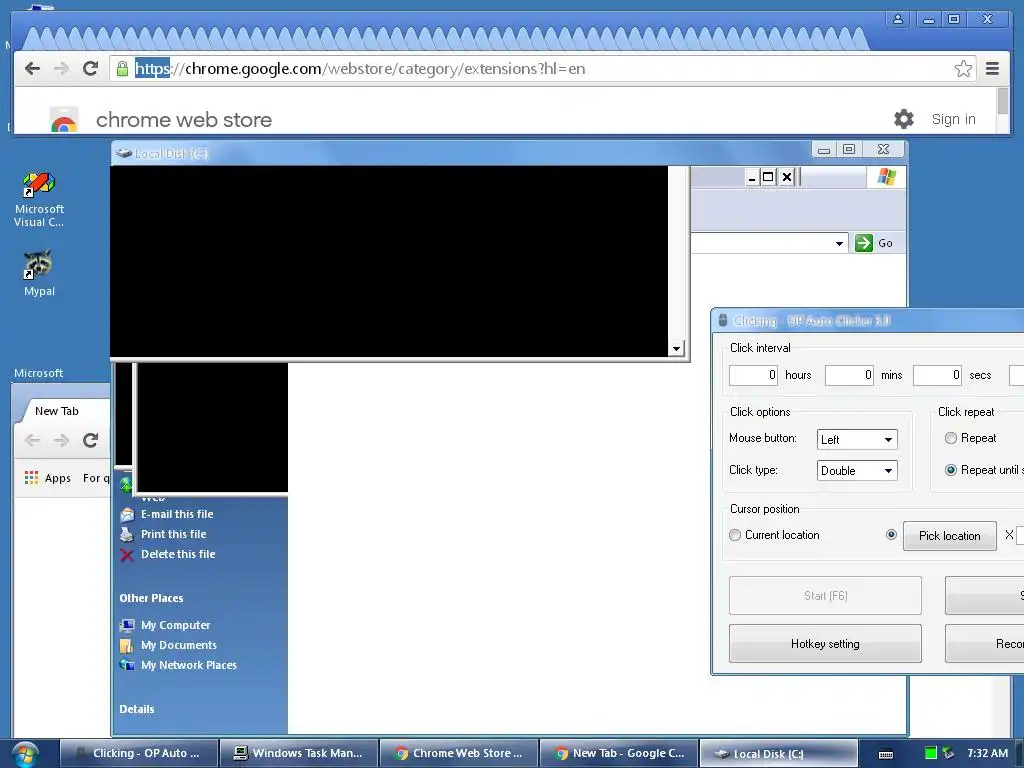The width and height of the screenshot is (1024, 768).
Task: Go forward in Chrome Web Store window
Action: pyautogui.click(x=61, y=69)
